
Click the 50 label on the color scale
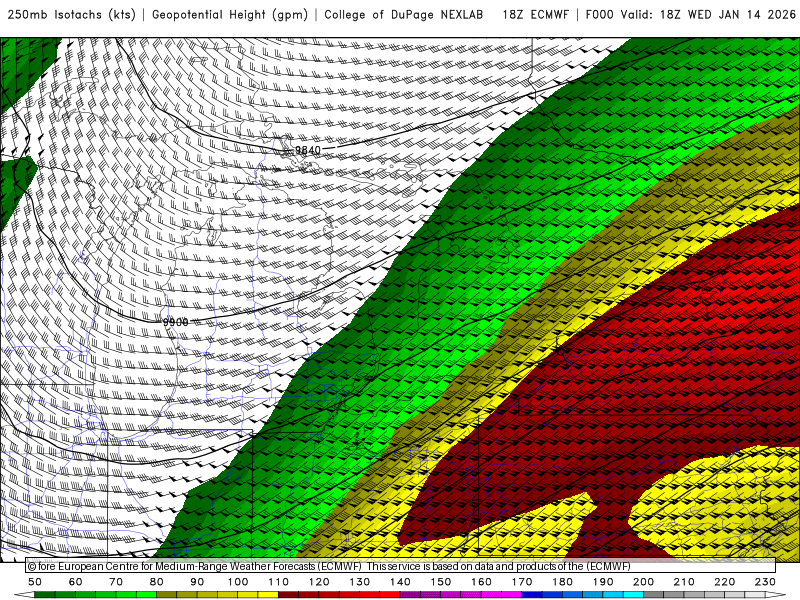pos(35,582)
